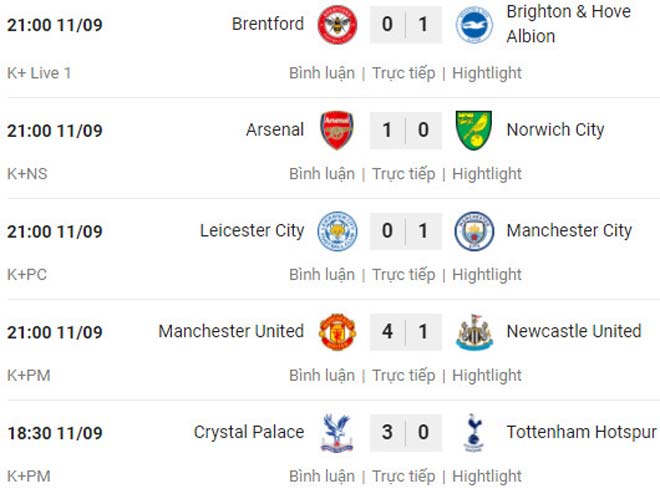Click the Manchester City crest
Viewport: 660px width, 499px height.
click(x=474, y=231)
